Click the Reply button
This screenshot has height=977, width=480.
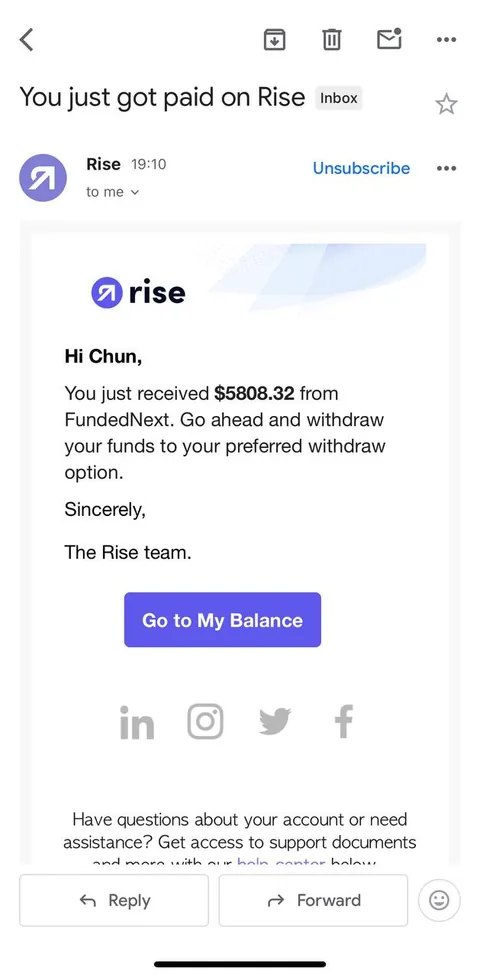(114, 900)
